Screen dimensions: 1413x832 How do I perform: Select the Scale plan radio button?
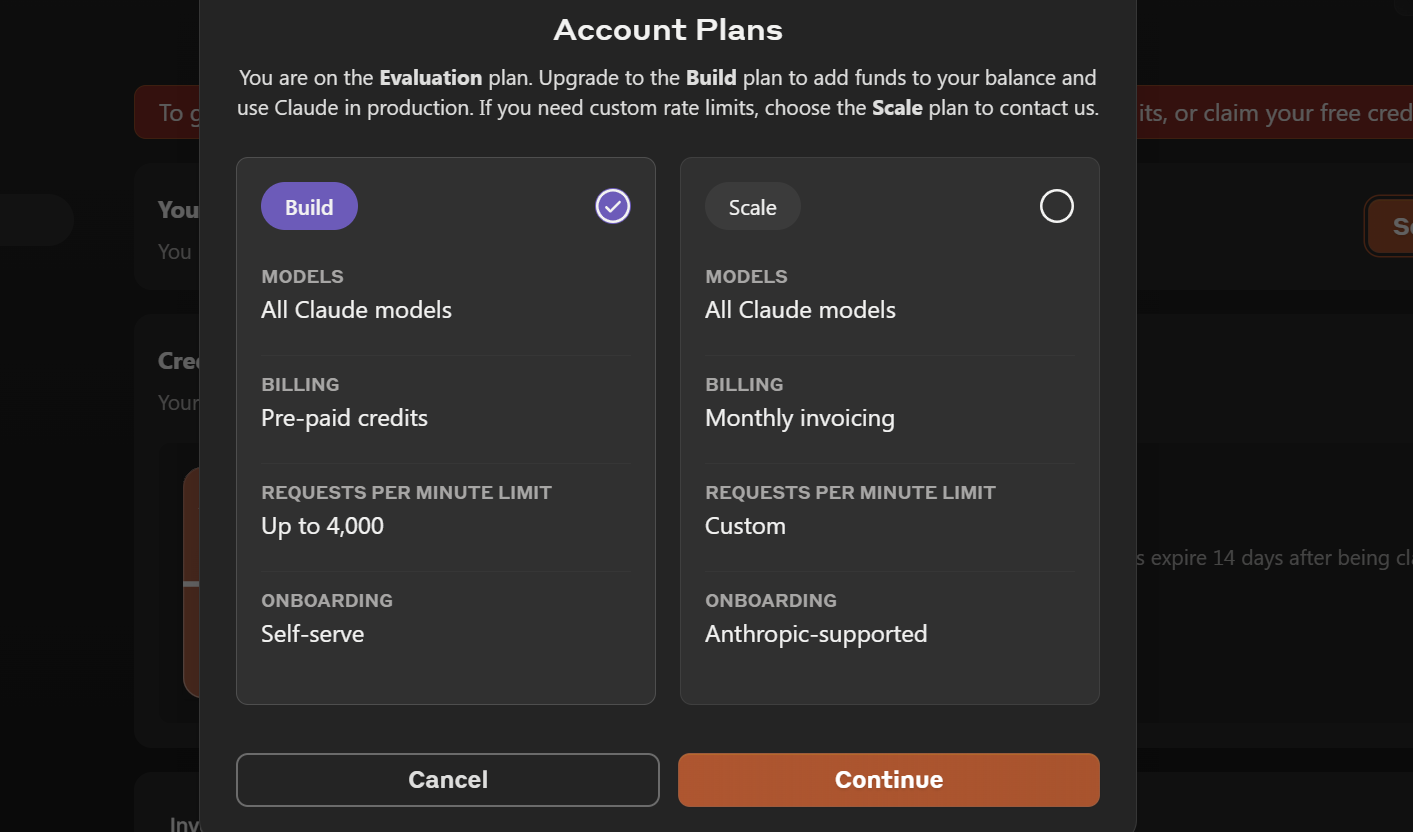point(1057,206)
